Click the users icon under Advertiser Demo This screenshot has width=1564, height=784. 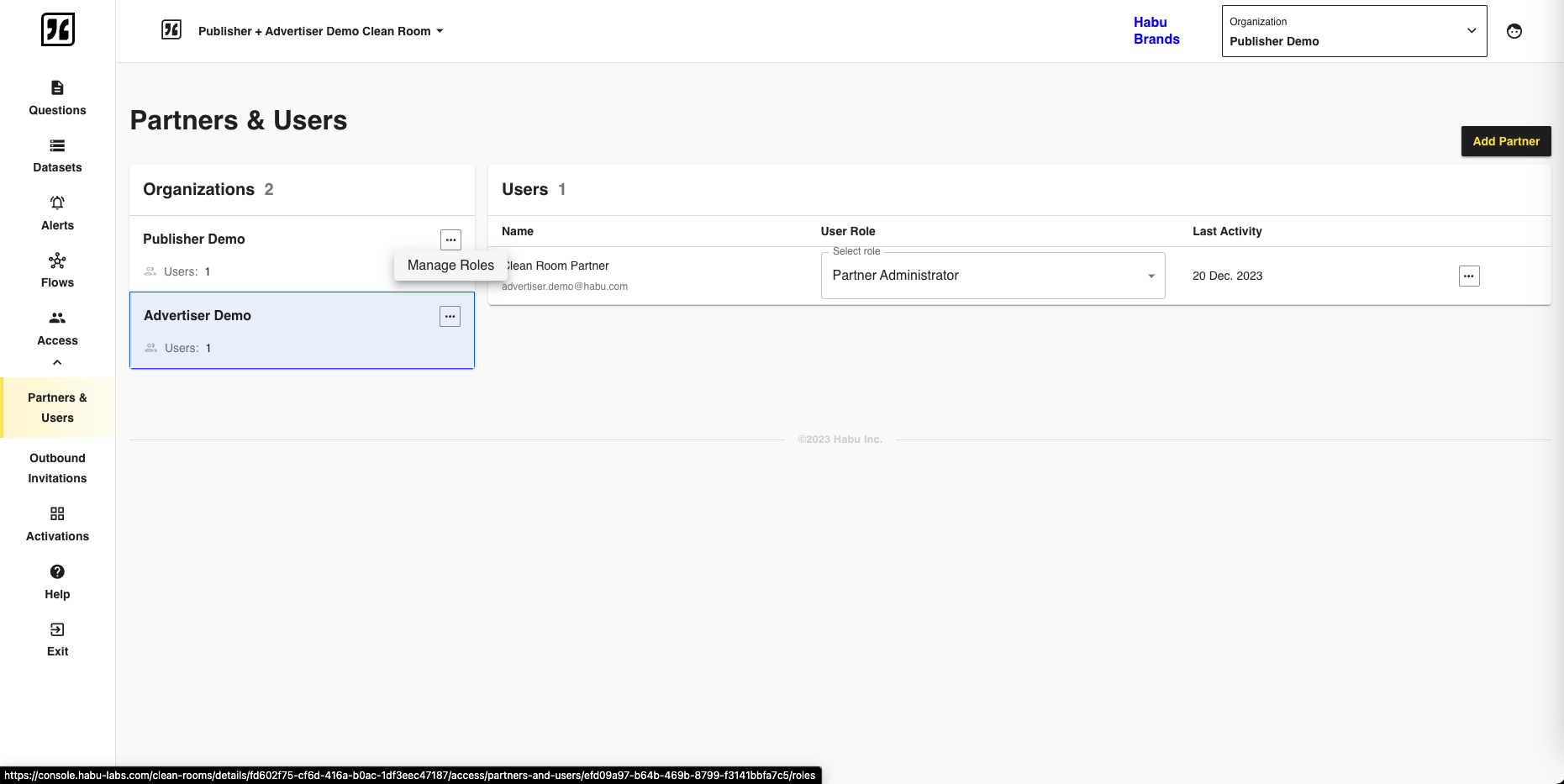(x=151, y=348)
